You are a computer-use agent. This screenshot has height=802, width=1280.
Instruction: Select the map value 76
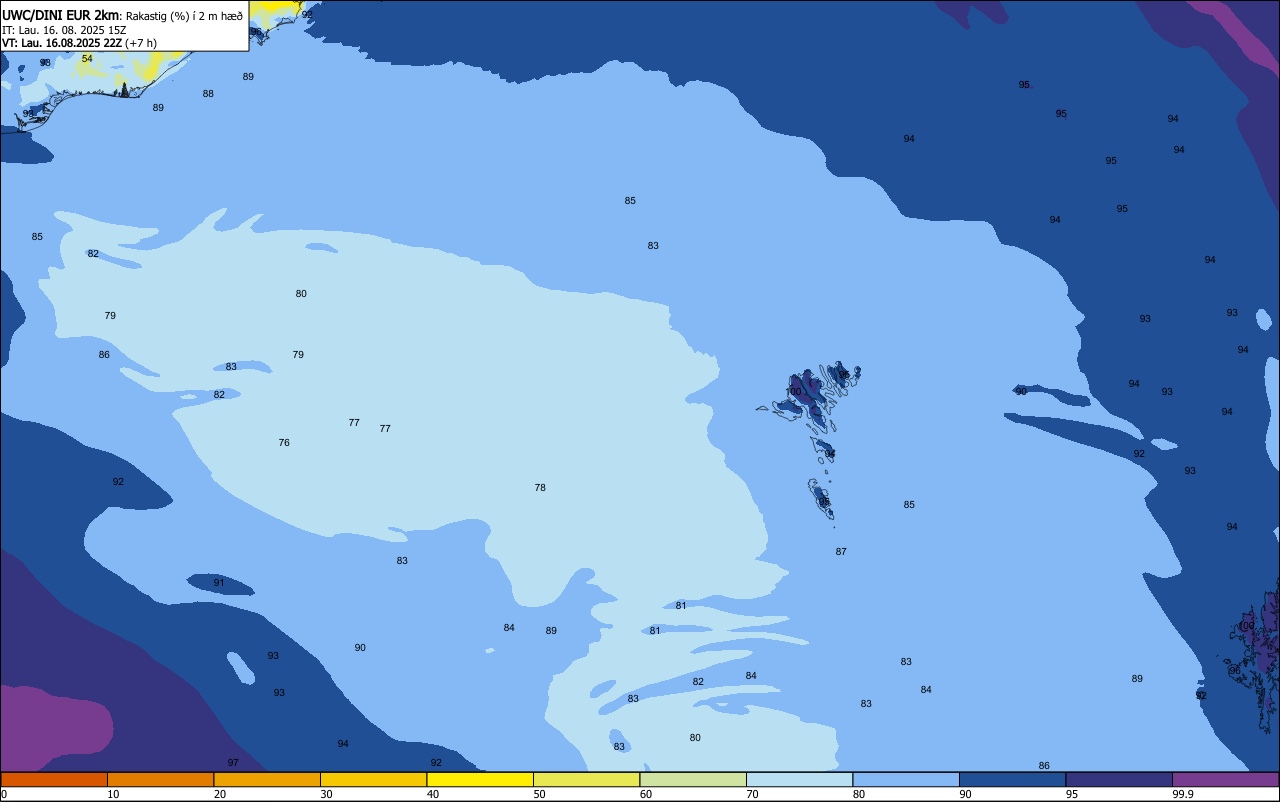click(284, 442)
